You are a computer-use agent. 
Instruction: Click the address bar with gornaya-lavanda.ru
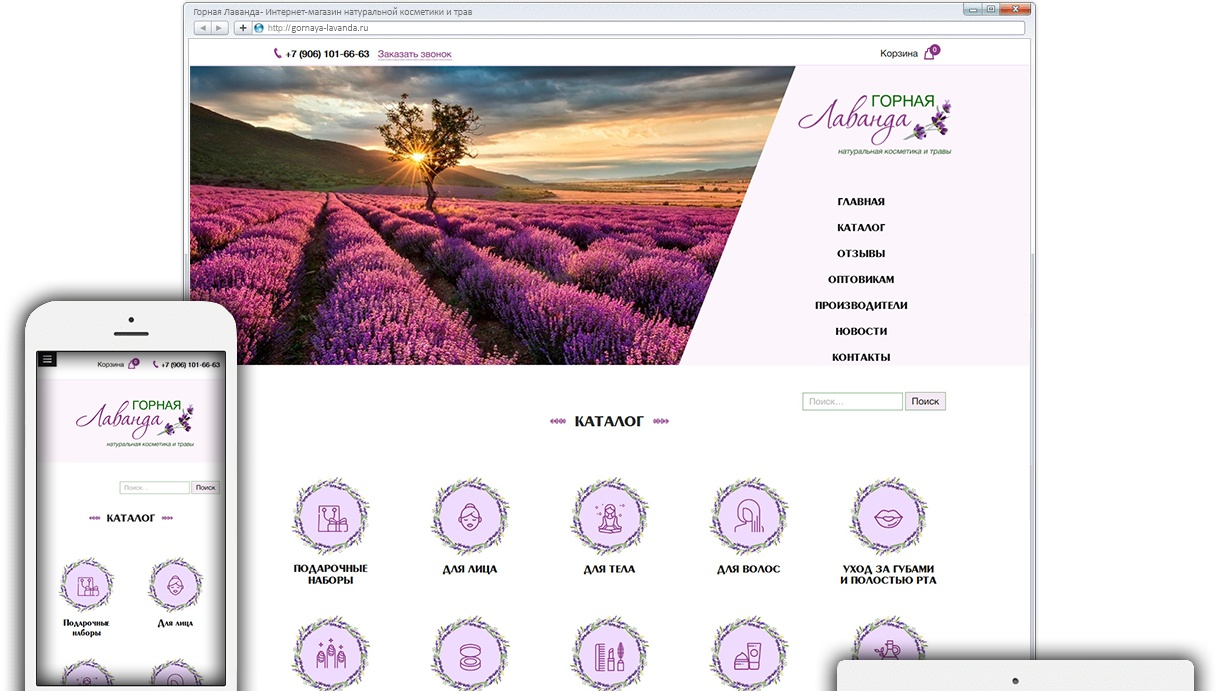coord(638,28)
